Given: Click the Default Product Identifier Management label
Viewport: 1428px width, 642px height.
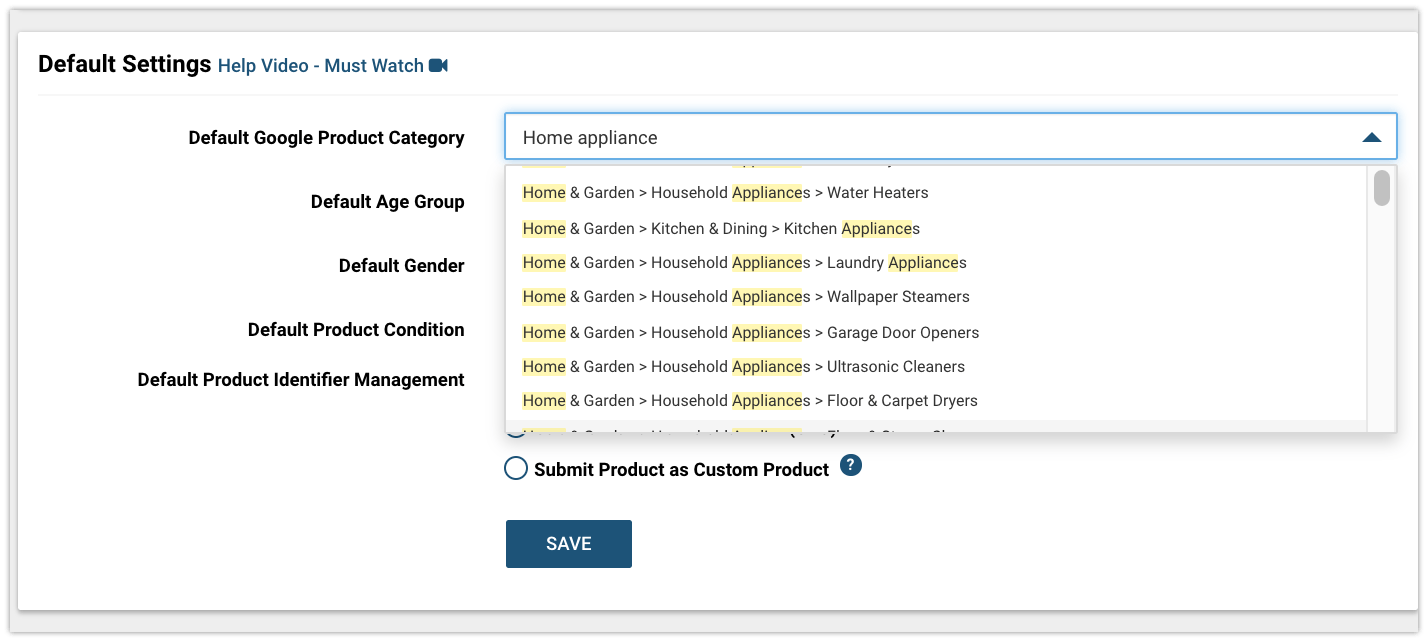Looking at the screenshot, I should pos(301,380).
